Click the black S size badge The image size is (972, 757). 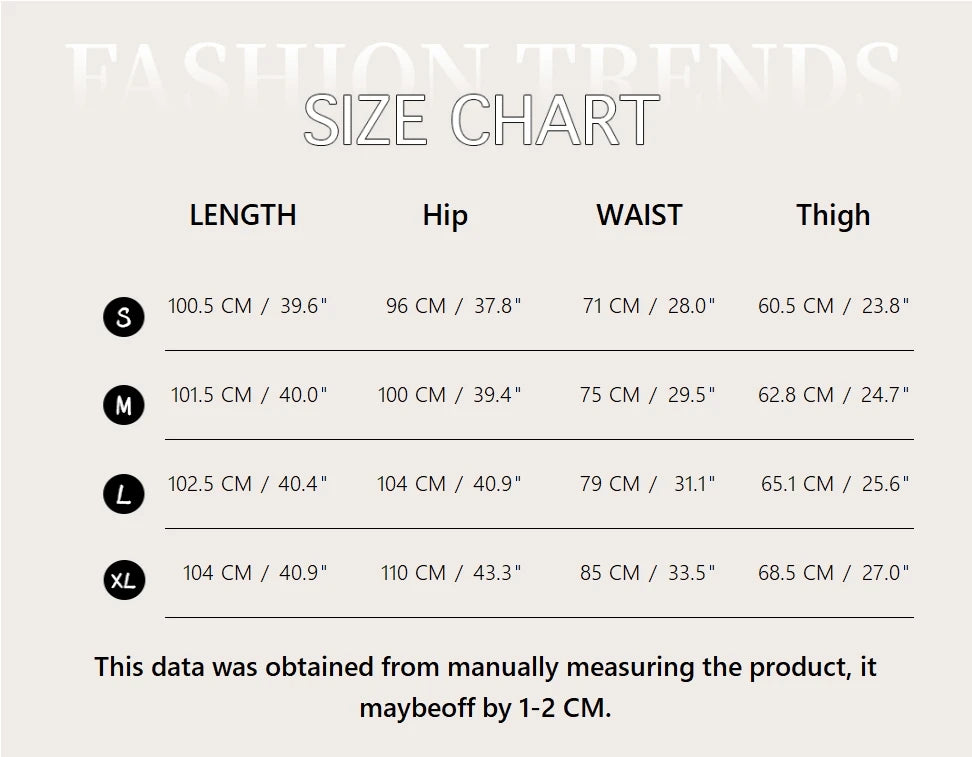(x=124, y=318)
